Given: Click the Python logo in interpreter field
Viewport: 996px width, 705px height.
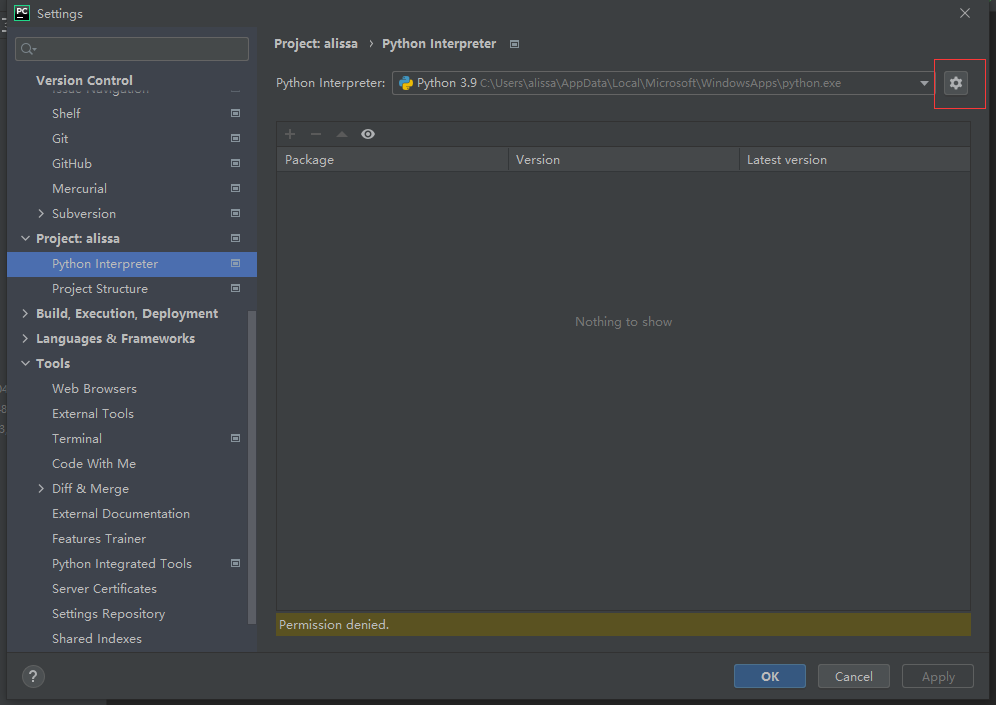Looking at the screenshot, I should click(406, 83).
